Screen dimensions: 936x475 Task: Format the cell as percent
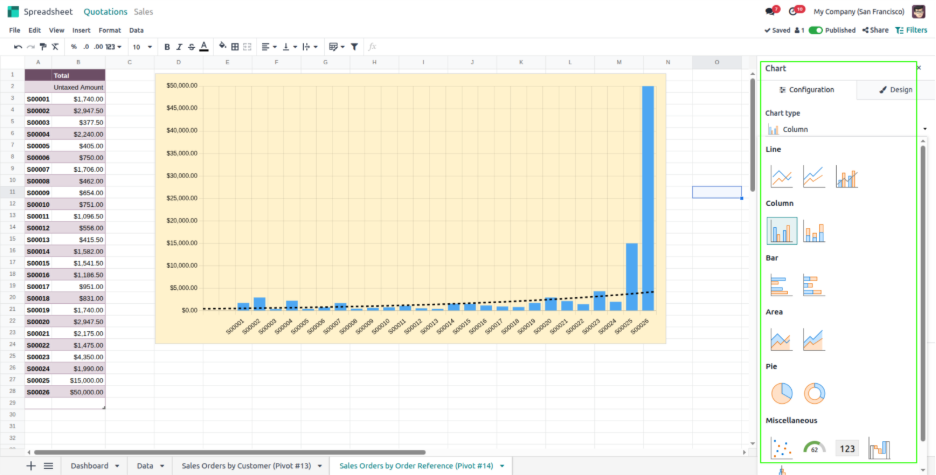tap(73, 47)
